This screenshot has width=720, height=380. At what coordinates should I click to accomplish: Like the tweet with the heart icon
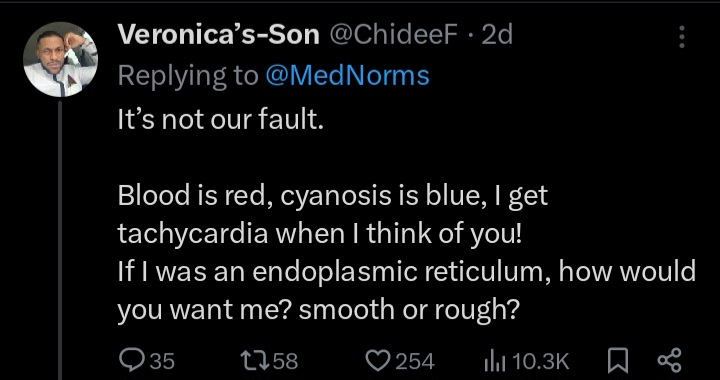[x=379, y=360]
